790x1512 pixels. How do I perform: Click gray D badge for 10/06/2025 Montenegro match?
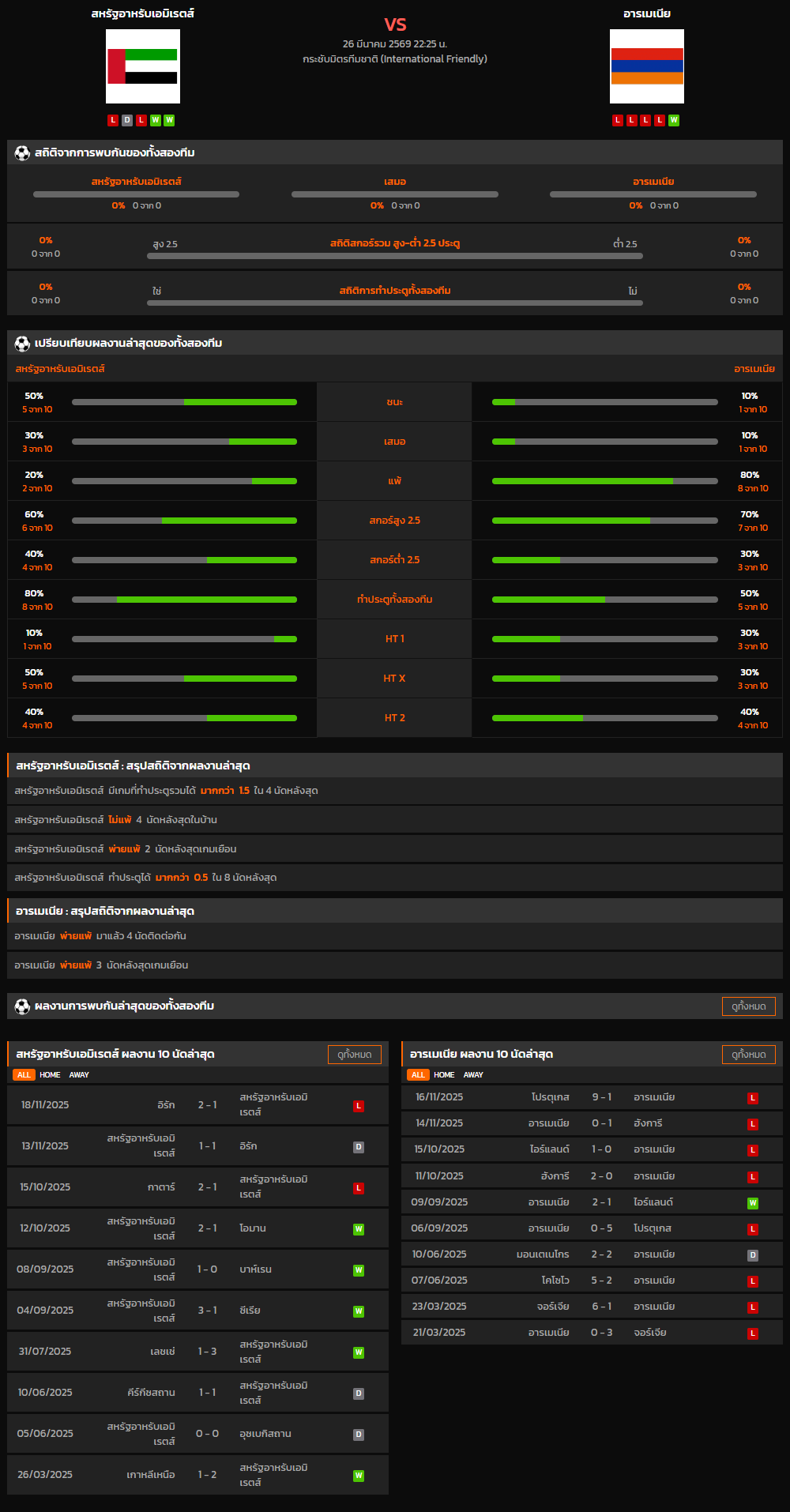click(x=753, y=1255)
